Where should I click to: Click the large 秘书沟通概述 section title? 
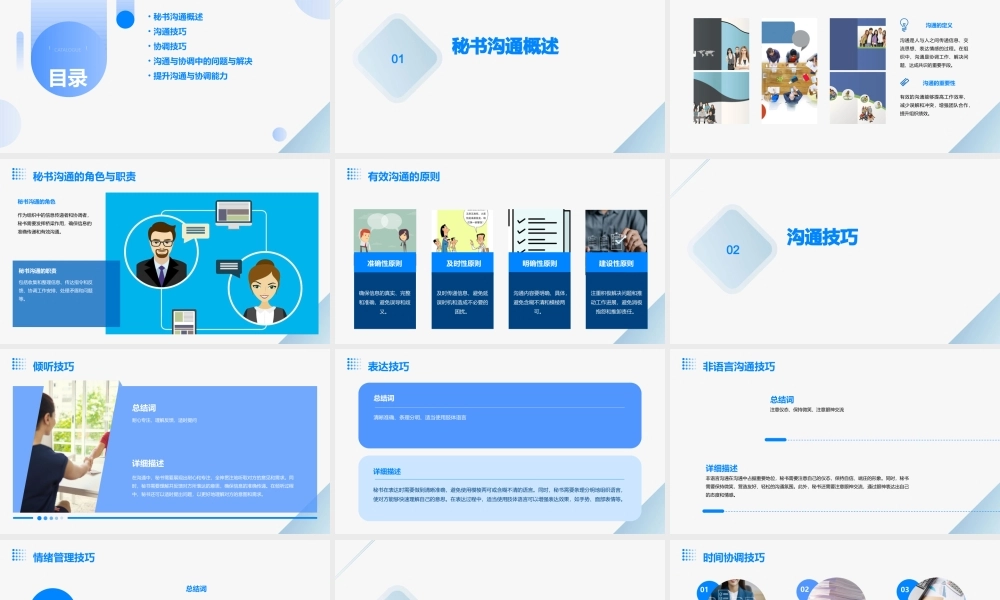point(505,46)
